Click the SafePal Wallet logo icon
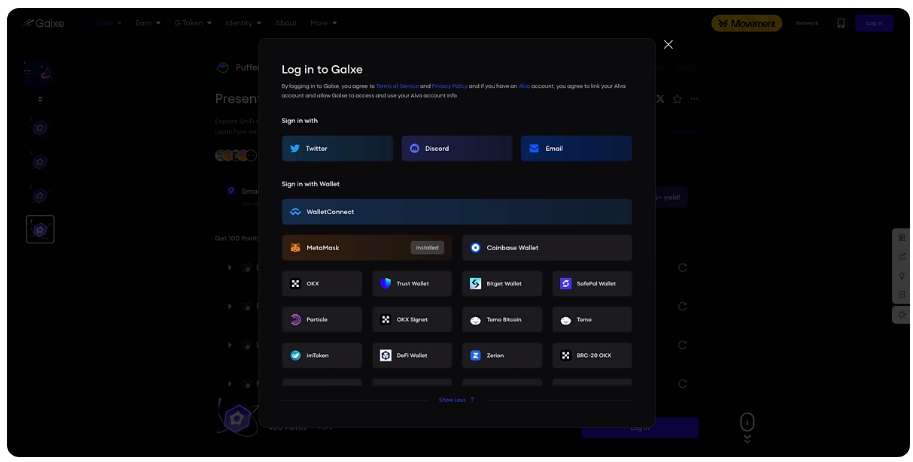The height and width of the screenshot is (462, 913). point(565,284)
